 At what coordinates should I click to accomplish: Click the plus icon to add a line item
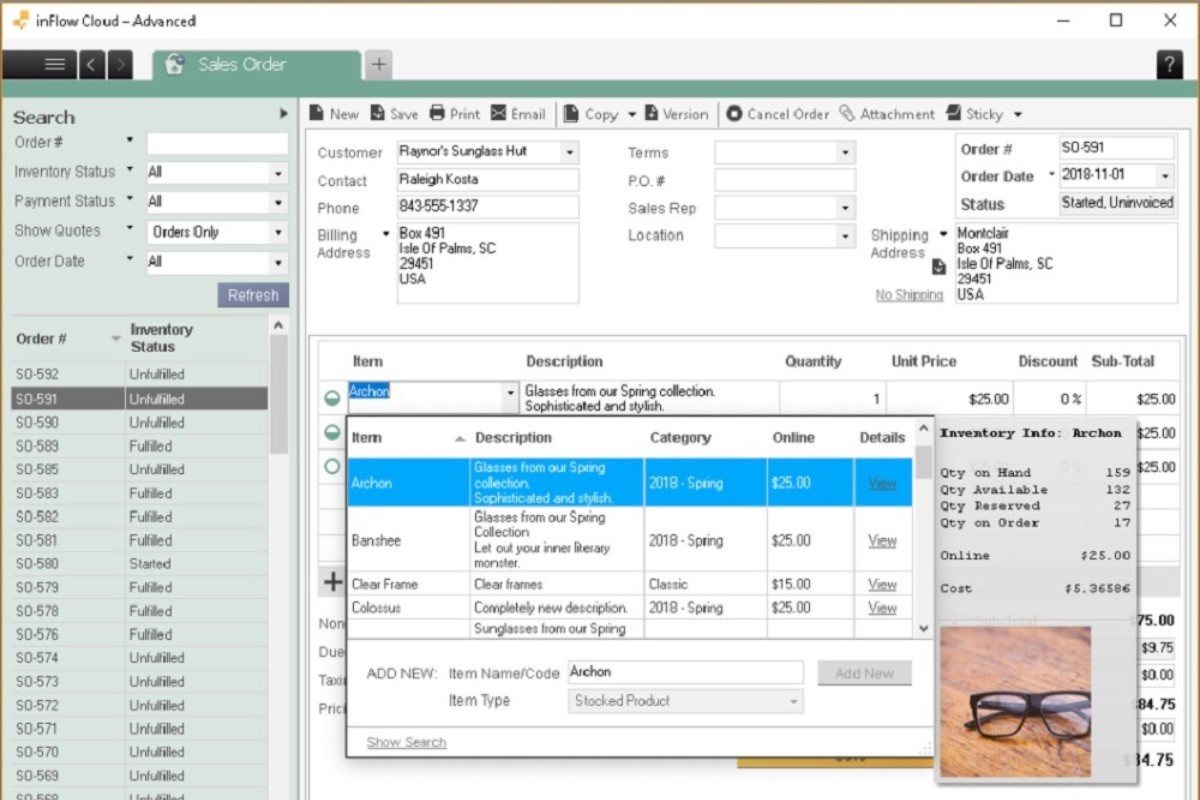(333, 581)
